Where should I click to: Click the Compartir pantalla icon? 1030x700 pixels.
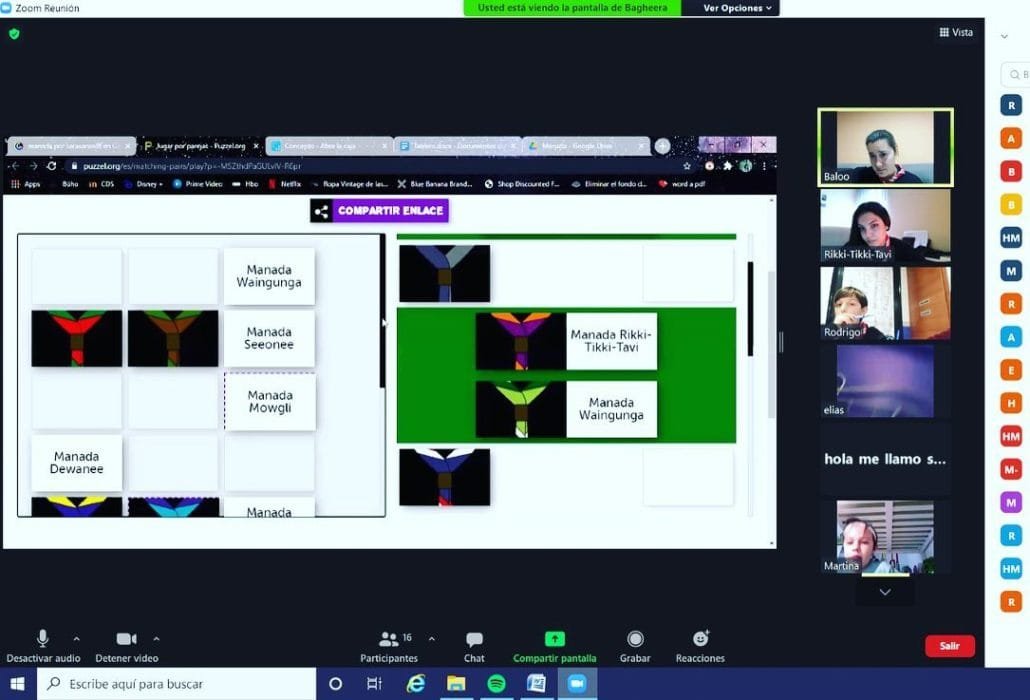[554, 640]
